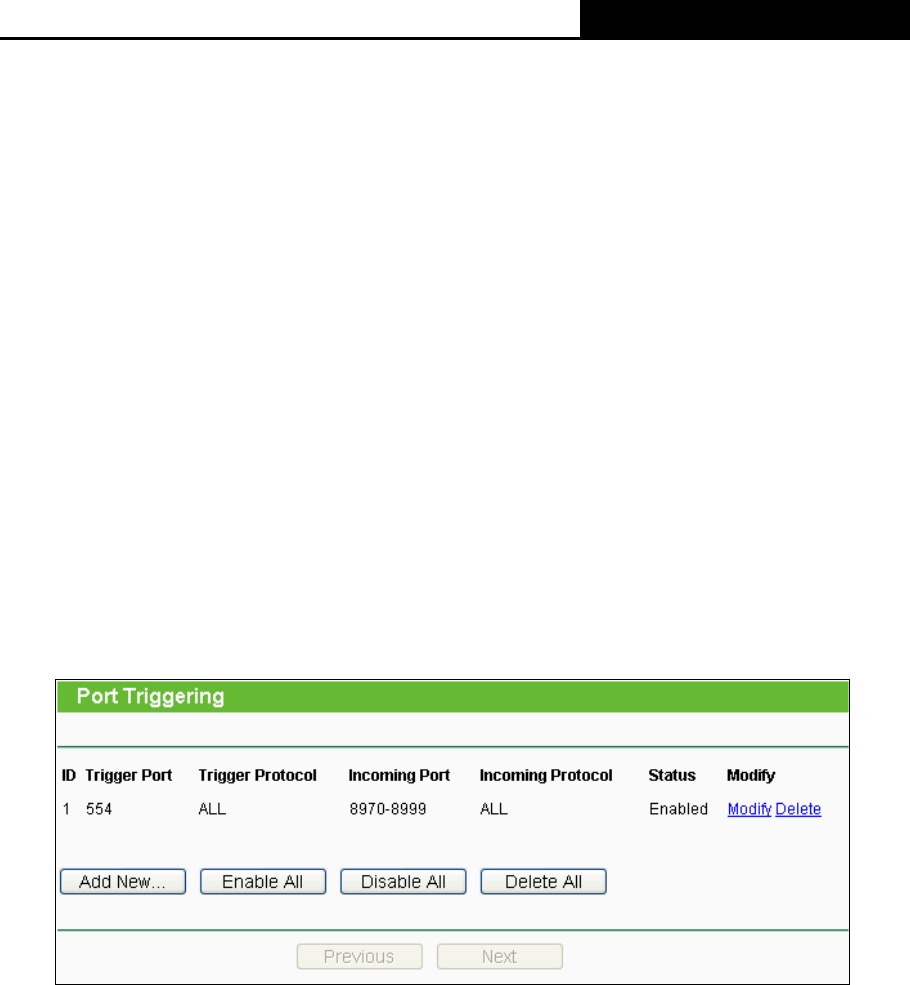The height and width of the screenshot is (985, 910).
Task: Click the Enabled status text
Action: coord(678,809)
